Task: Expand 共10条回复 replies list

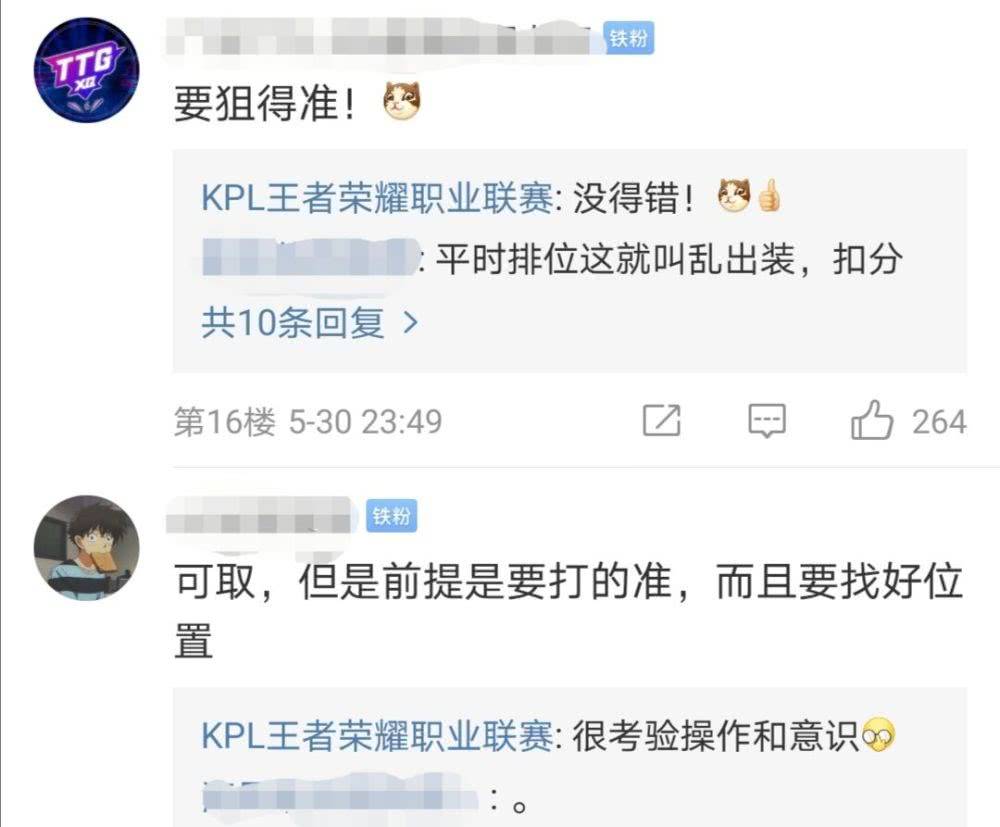Action: tap(310, 323)
